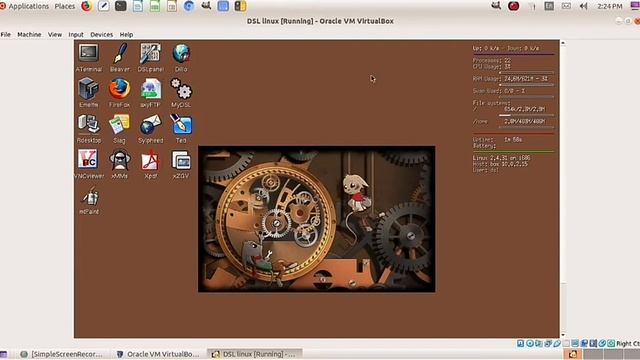Viewport: 640px width, 360px height.
Task: Open the Machine menu
Action: 29,34
